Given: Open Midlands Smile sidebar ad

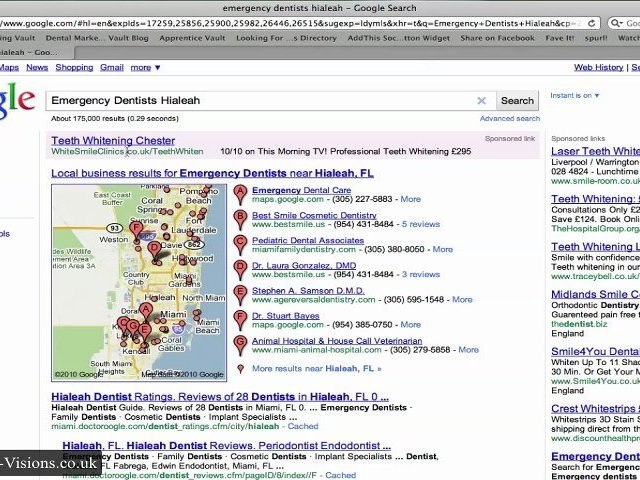Looking at the screenshot, I should pyautogui.click(x=596, y=294).
